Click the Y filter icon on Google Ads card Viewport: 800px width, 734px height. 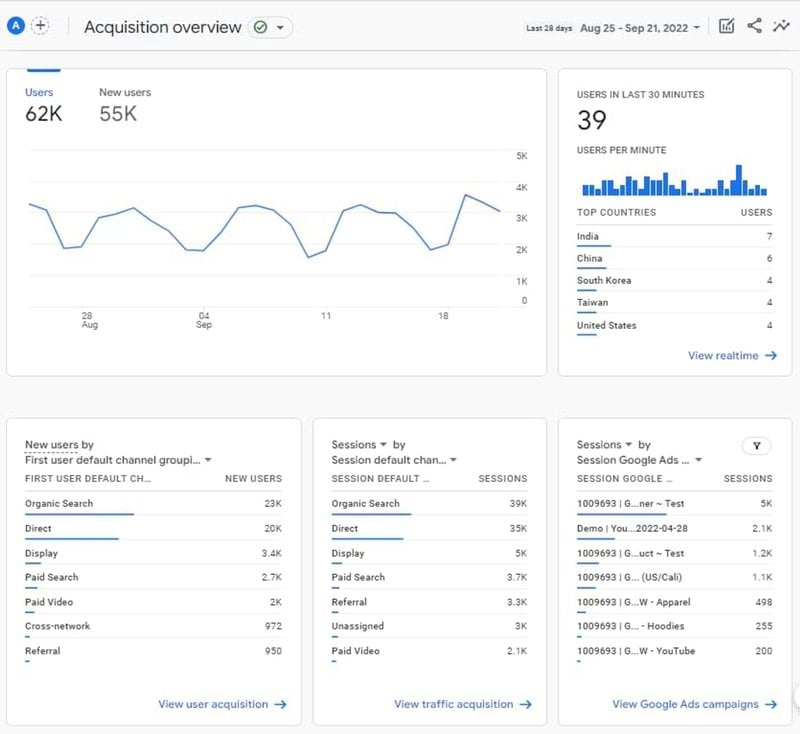[x=755, y=444]
